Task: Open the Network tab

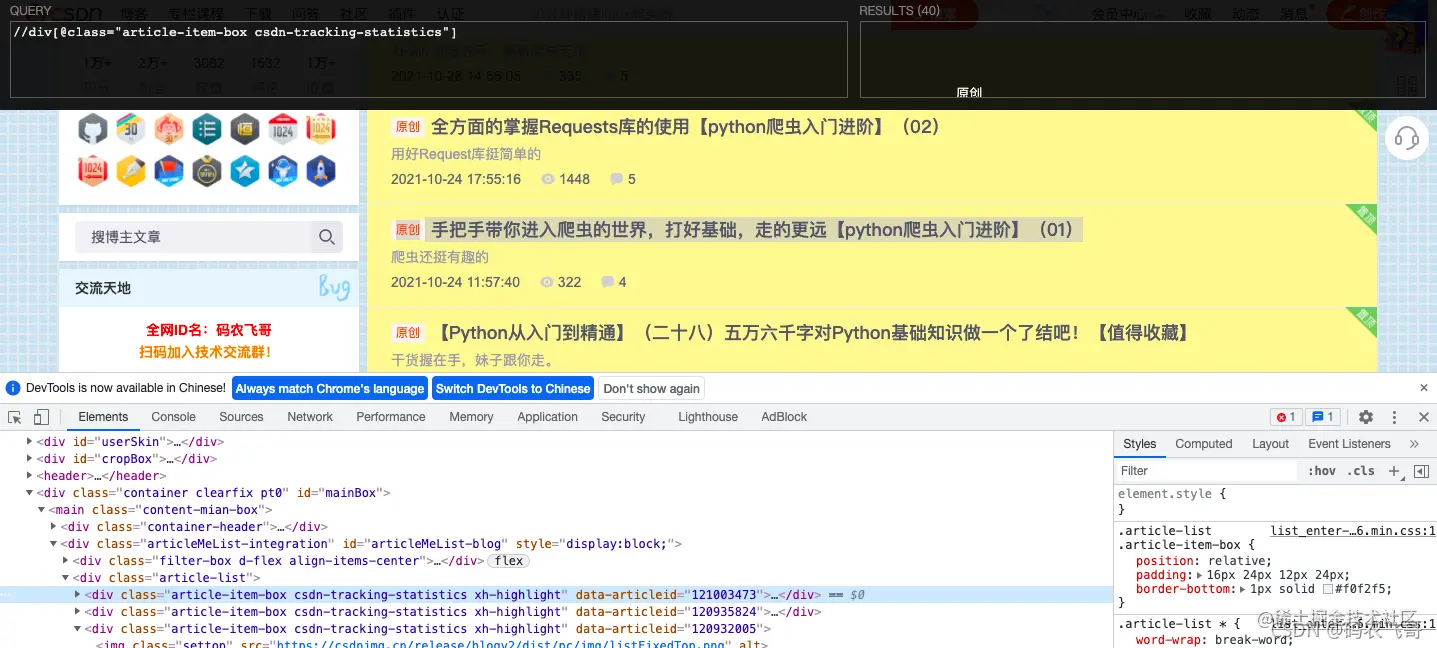Action: coord(310,417)
